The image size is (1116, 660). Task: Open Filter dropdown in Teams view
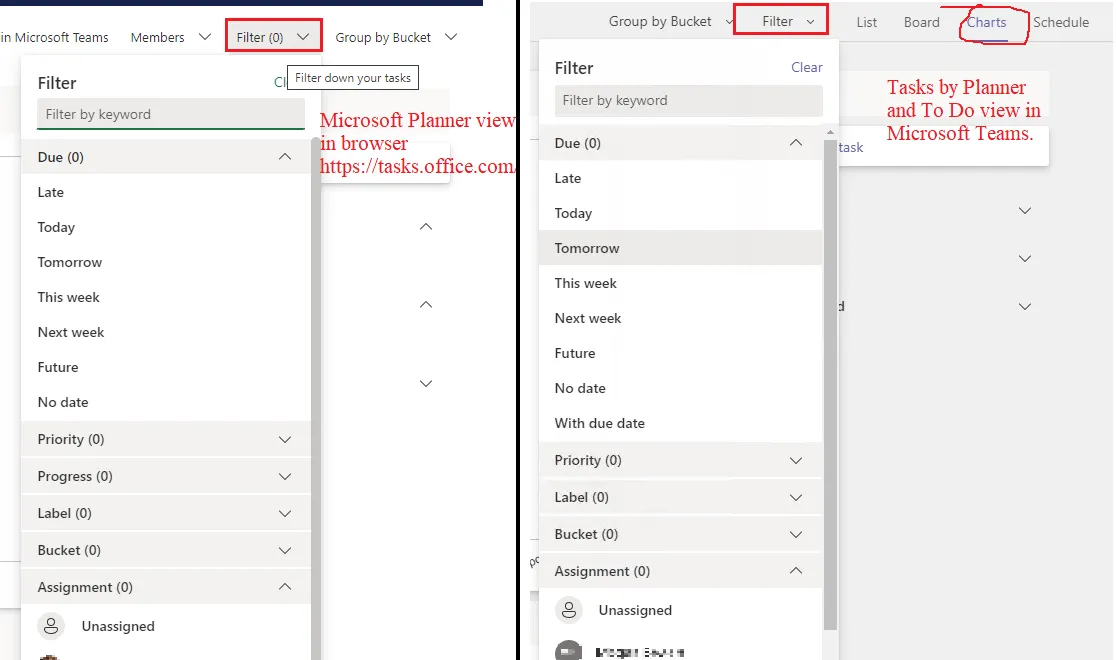click(x=781, y=21)
